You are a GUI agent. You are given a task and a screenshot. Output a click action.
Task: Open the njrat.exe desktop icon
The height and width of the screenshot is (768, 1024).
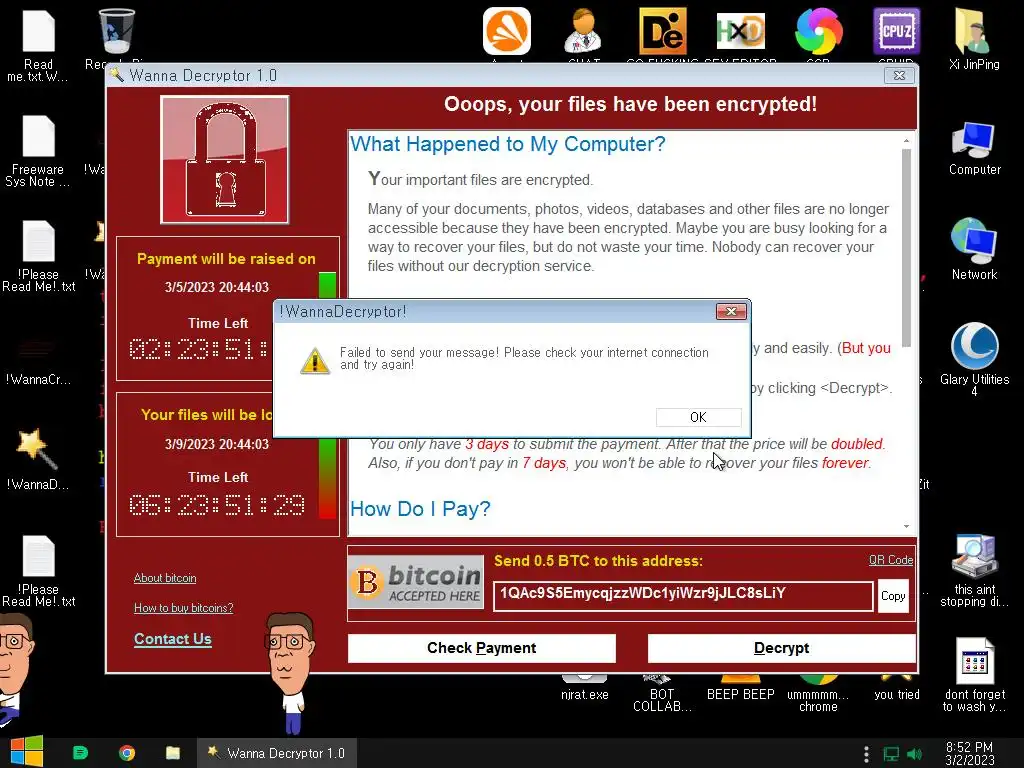click(x=584, y=690)
